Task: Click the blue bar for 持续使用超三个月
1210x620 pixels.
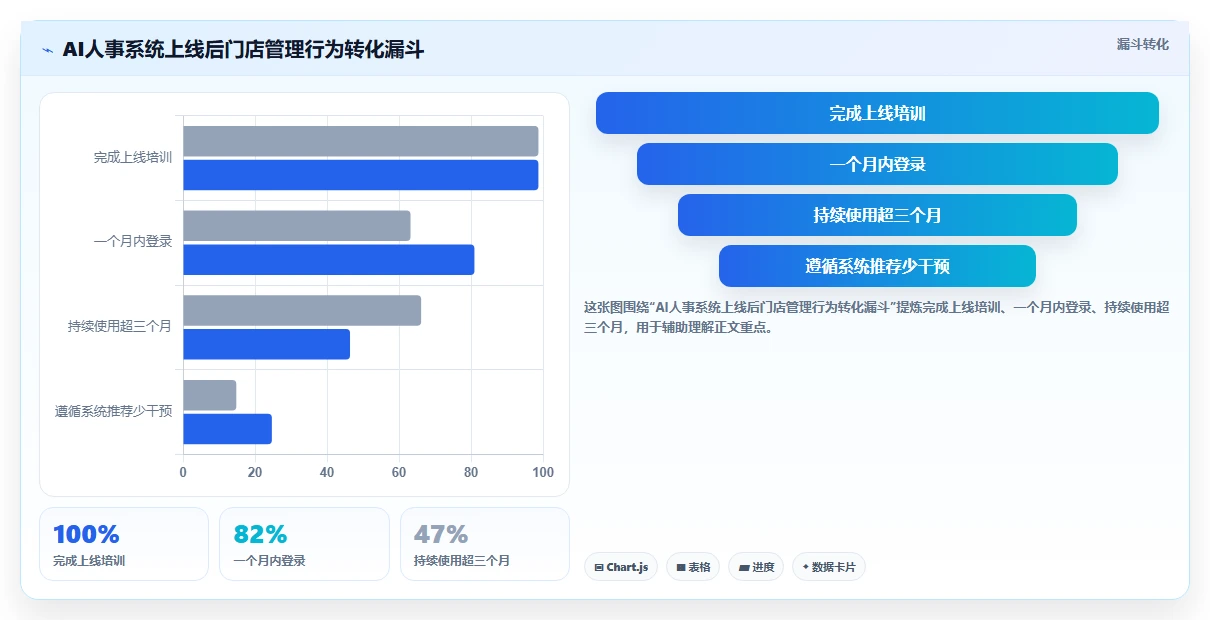Action: tap(267, 344)
